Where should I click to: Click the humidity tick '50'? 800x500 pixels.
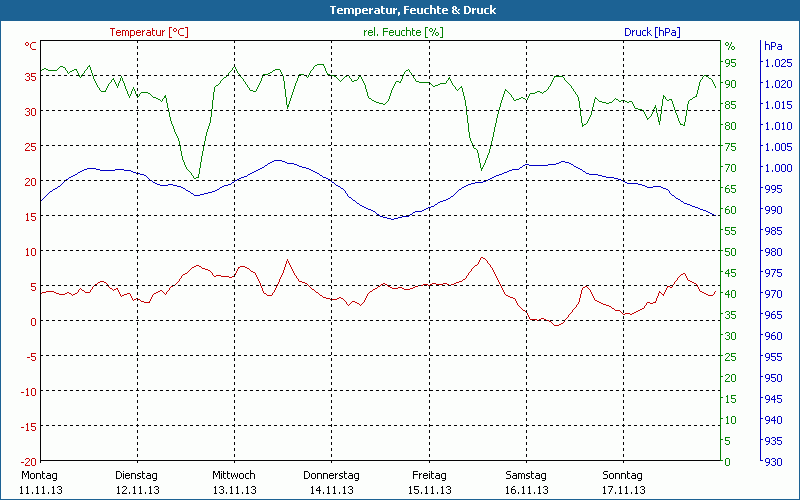(x=731, y=252)
